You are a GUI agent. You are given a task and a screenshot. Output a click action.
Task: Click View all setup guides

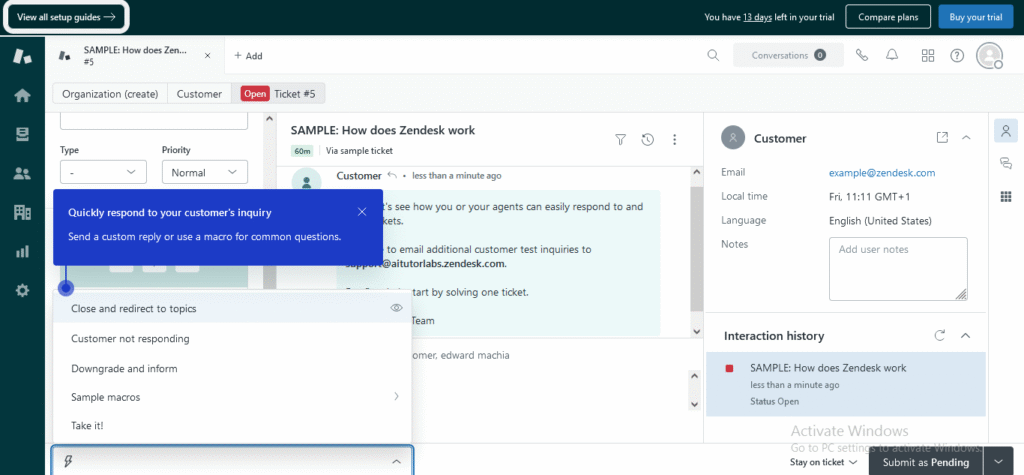click(66, 17)
